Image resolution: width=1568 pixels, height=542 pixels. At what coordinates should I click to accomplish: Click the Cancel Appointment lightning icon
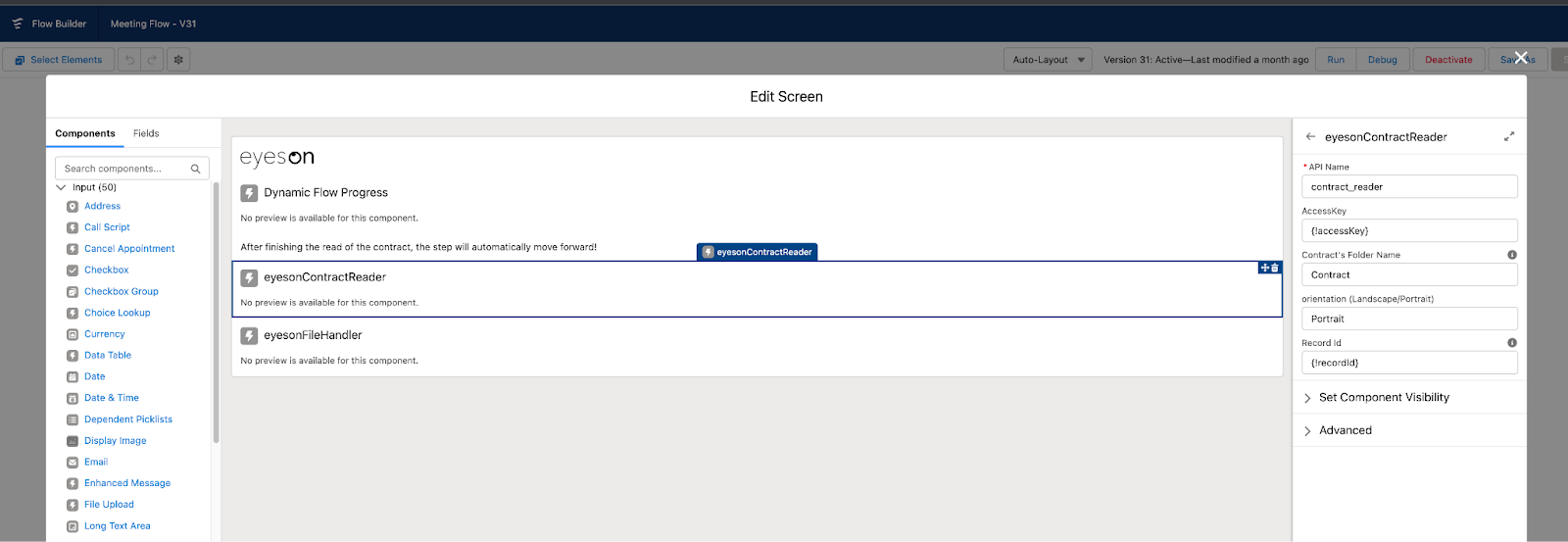coord(73,249)
